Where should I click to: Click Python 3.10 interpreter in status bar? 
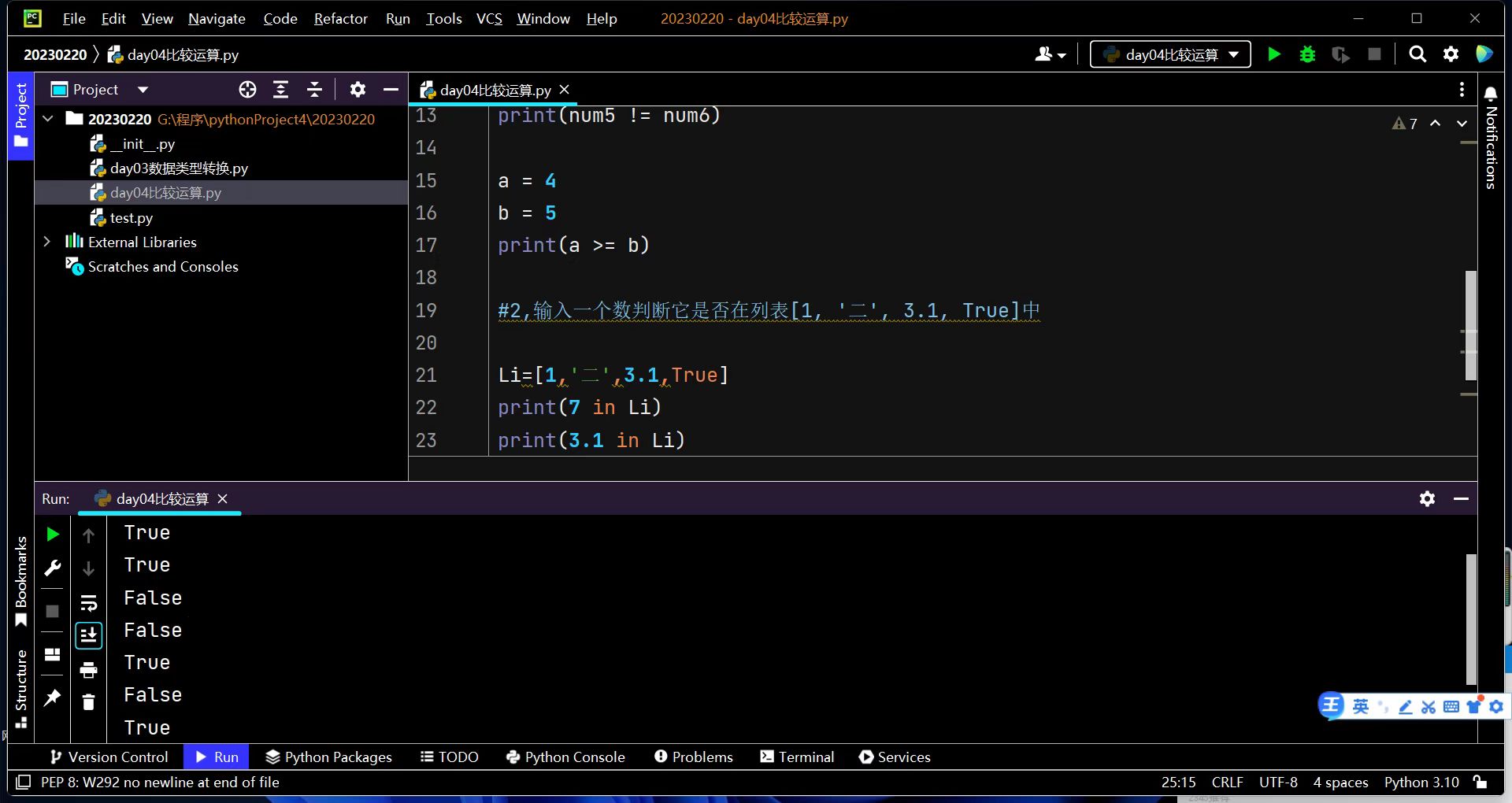click(1421, 782)
